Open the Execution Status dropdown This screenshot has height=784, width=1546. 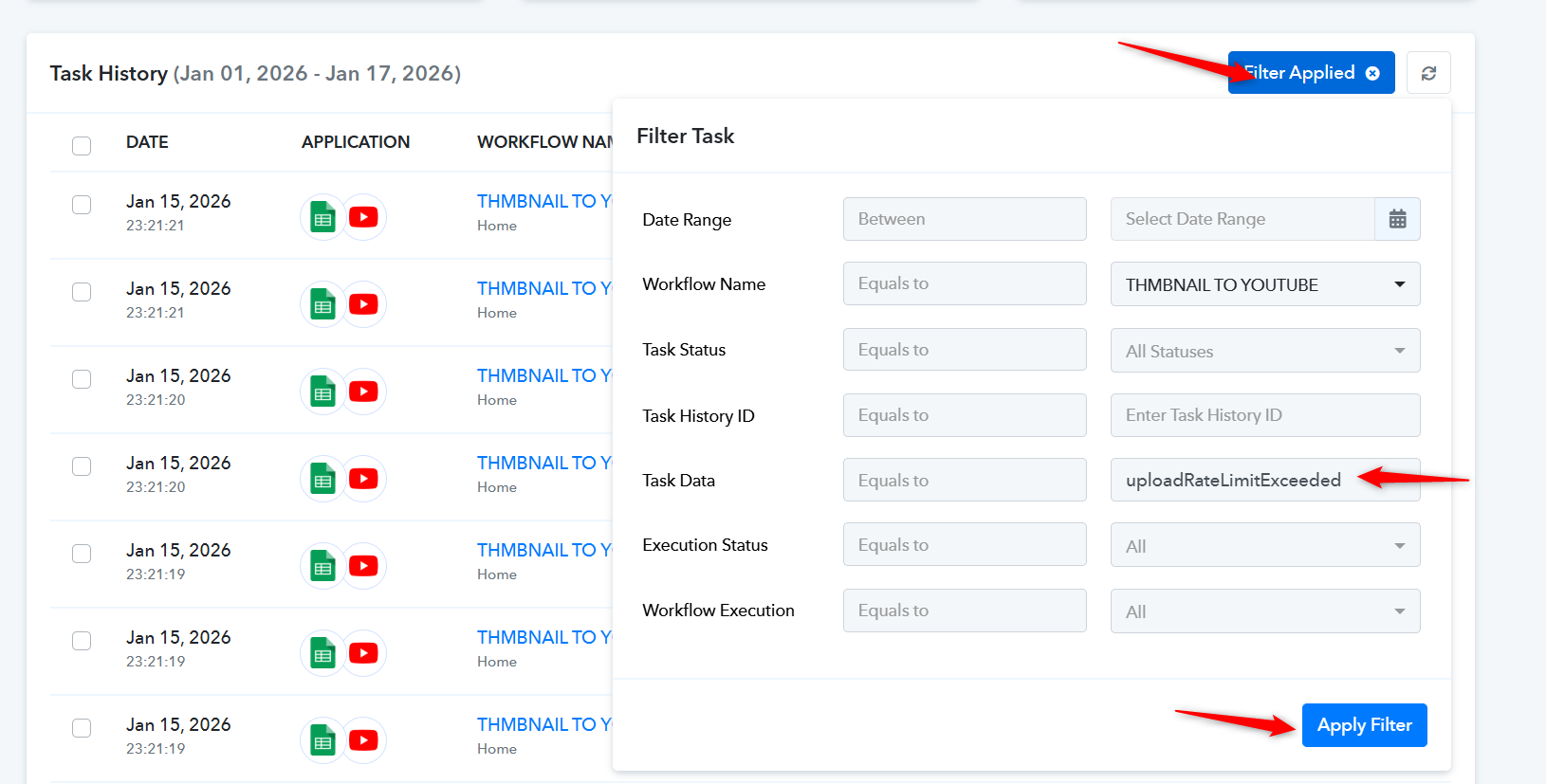(1264, 546)
